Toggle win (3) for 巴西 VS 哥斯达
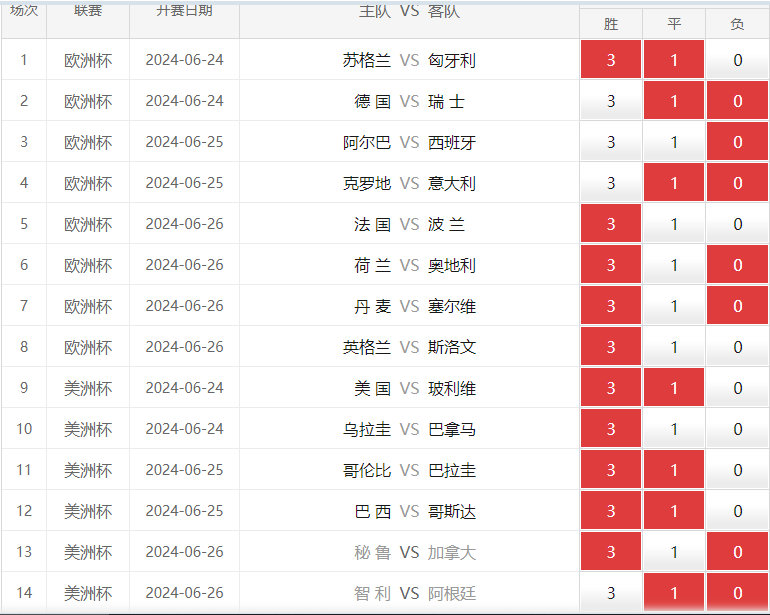The image size is (770, 615). pyautogui.click(x=610, y=511)
